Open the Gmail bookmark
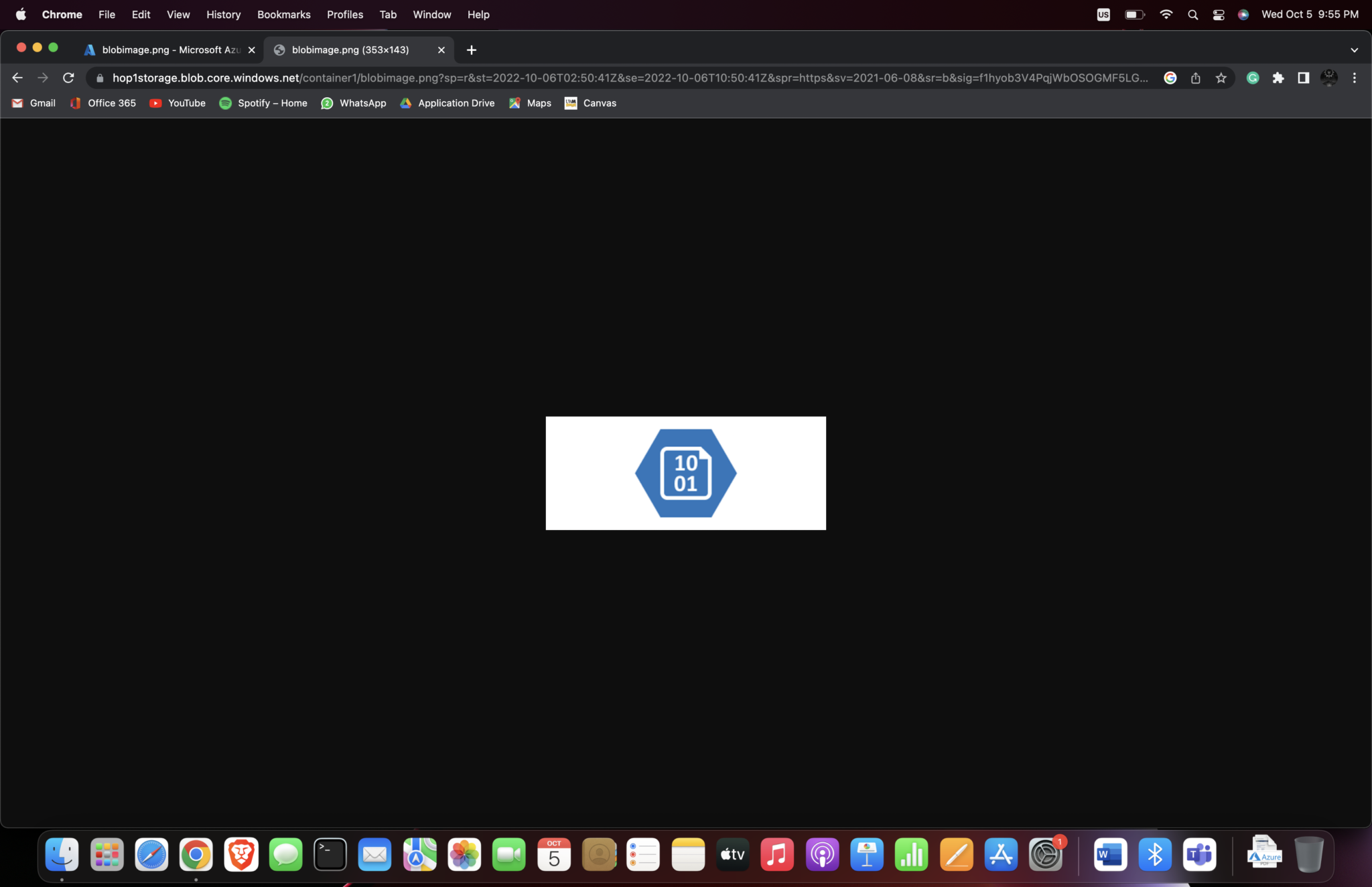Viewport: 1372px width, 887px height. [x=33, y=103]
